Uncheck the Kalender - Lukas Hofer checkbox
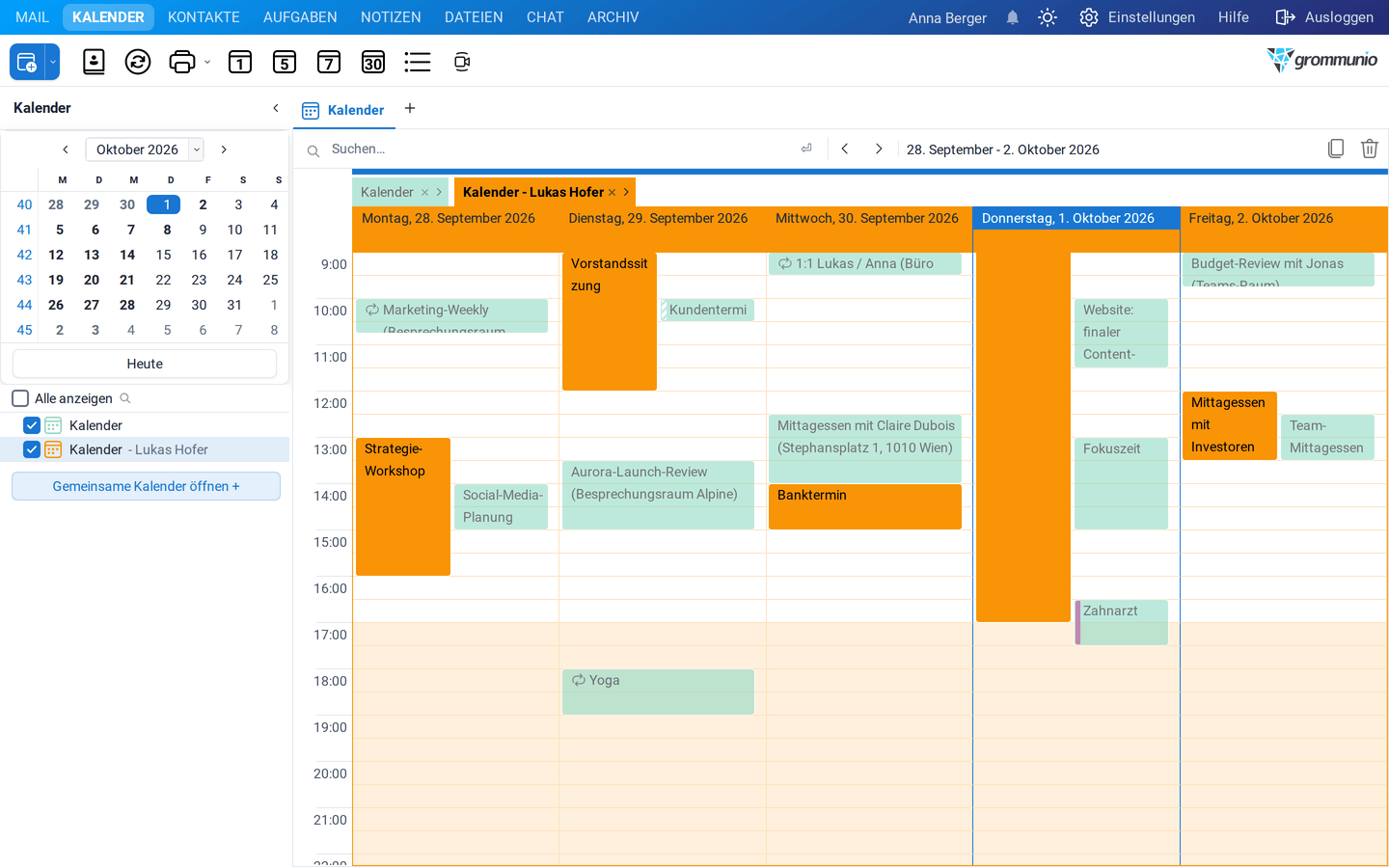The height and width of the screenshot is (868, 1389). click(x=32, y=449)
